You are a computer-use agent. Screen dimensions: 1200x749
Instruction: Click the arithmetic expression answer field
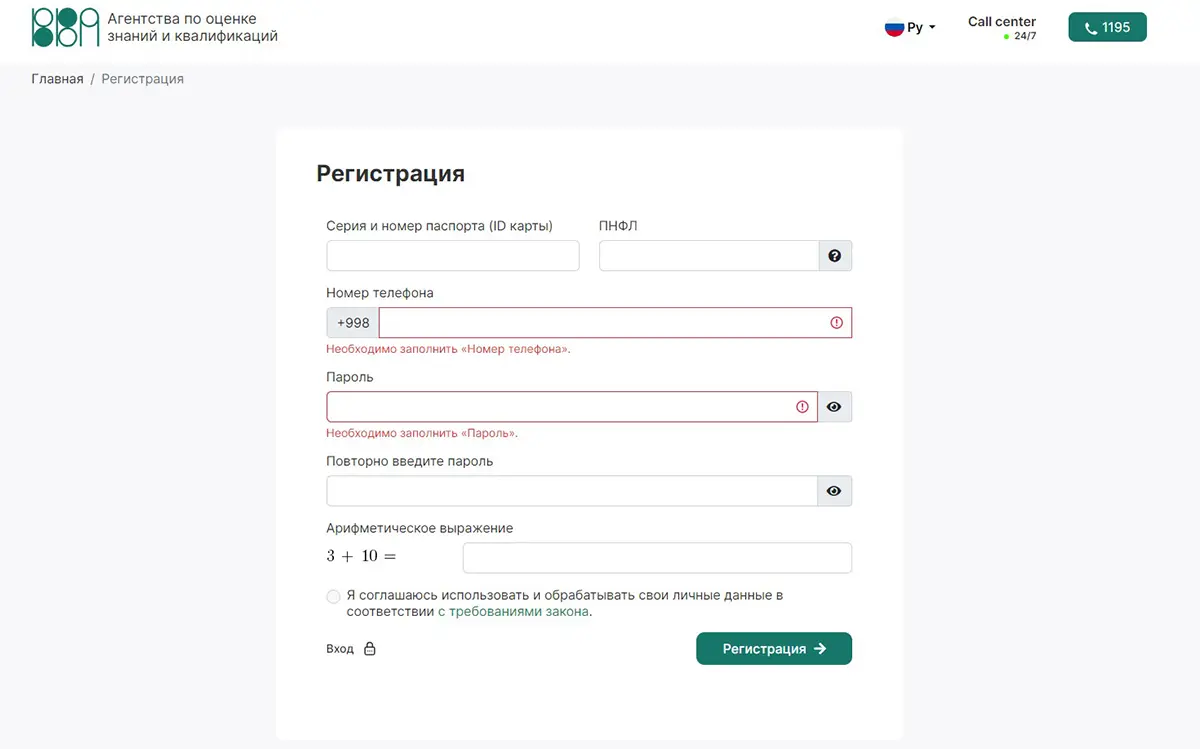pyautogui.click(x=656, y=558)
